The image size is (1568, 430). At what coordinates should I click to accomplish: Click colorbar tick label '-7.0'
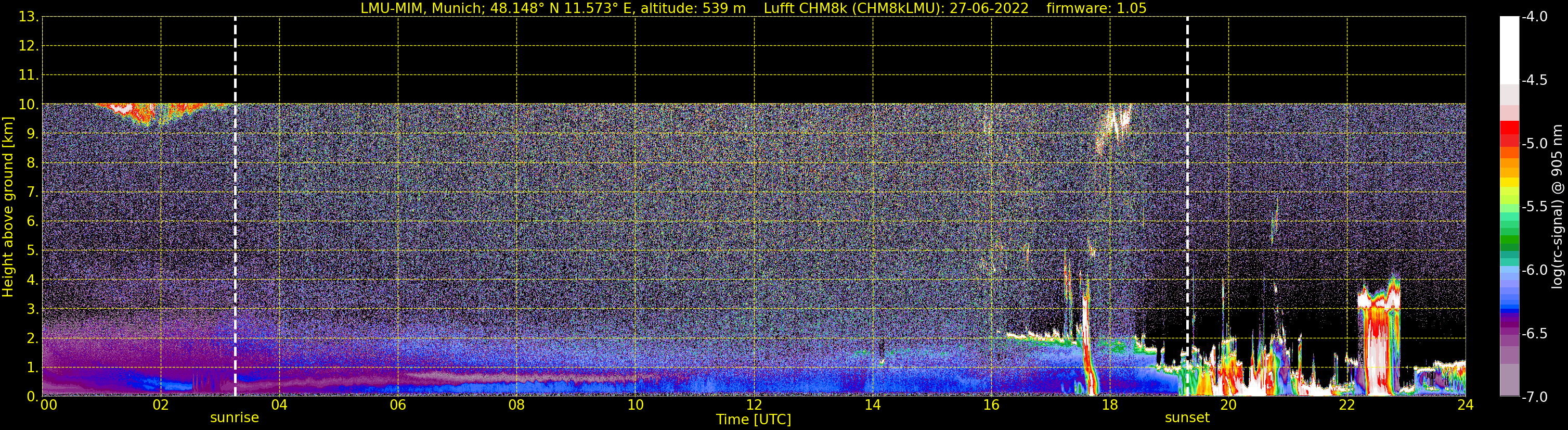click(x=1535, y=397)
